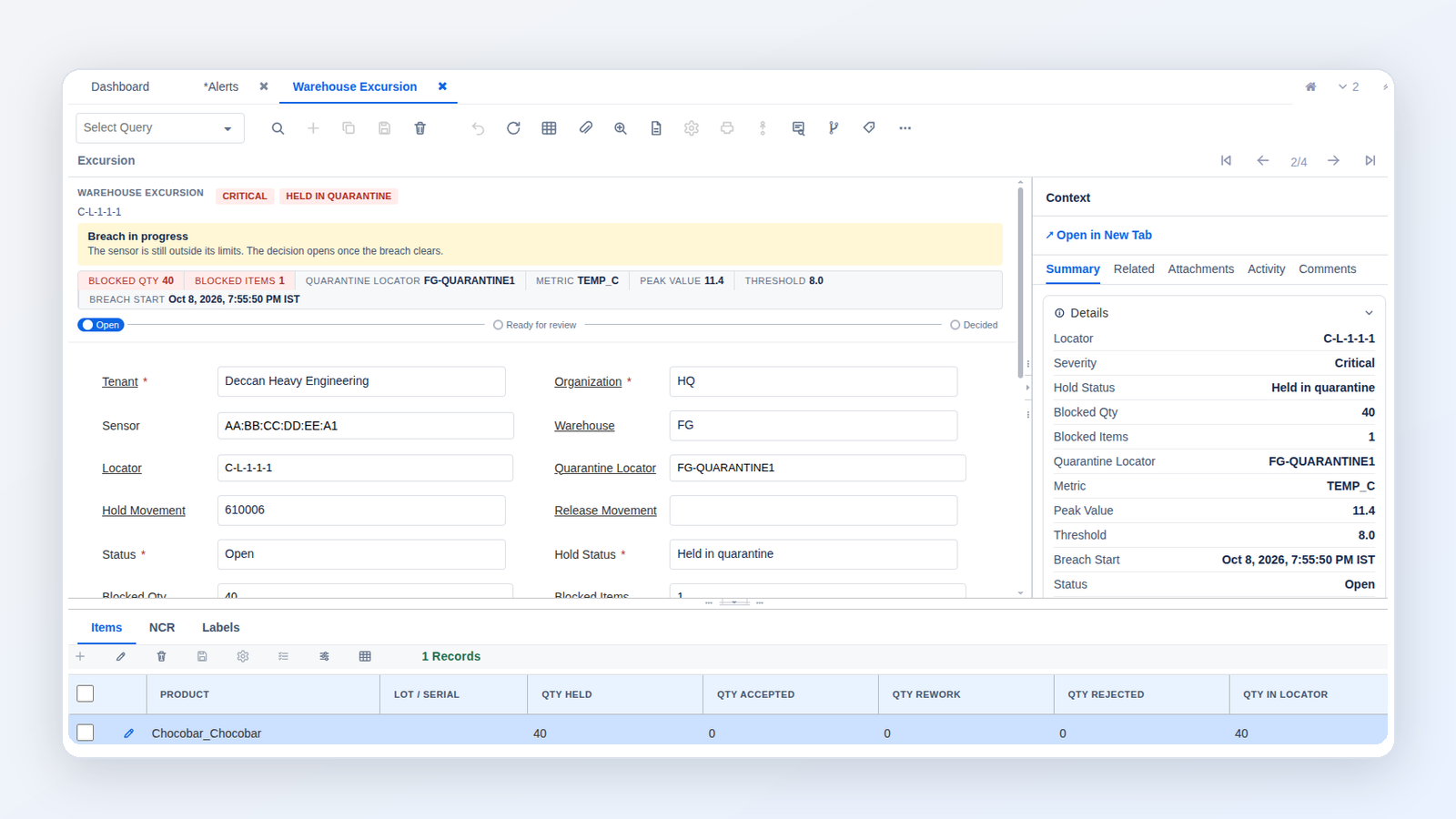The height and width of the screenshot is (819, 1456).
Task: Follow the Hold Movement label link
Action: (144, 511)
